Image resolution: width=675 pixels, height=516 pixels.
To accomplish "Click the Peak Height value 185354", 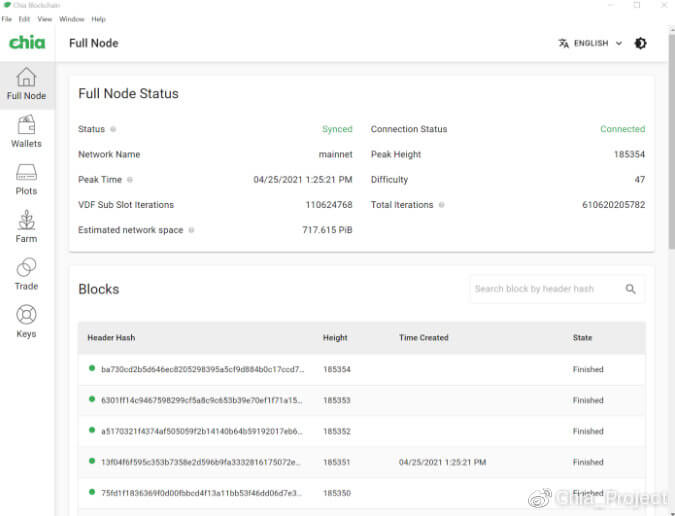I will pos(629,154).
